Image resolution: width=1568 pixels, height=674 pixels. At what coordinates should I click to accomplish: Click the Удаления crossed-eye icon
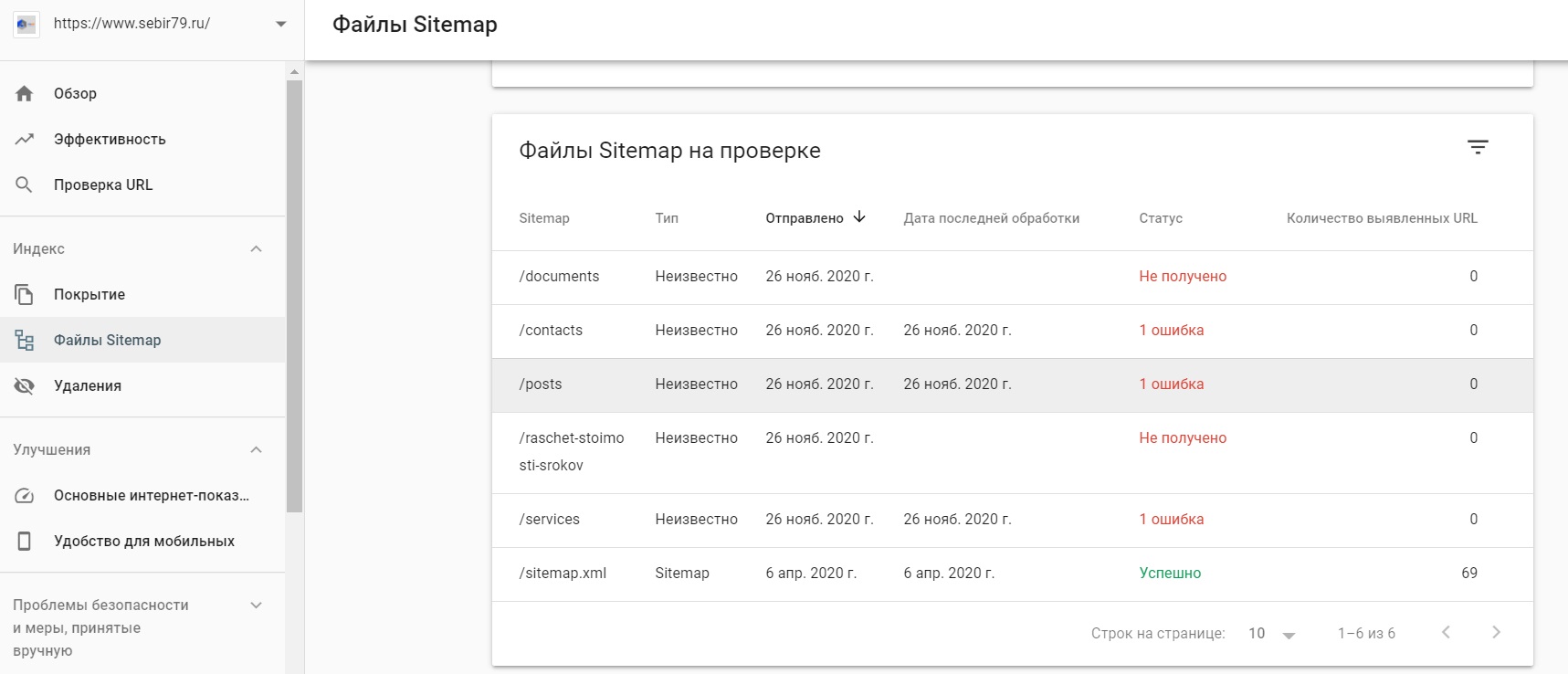[x=25, y=385]
